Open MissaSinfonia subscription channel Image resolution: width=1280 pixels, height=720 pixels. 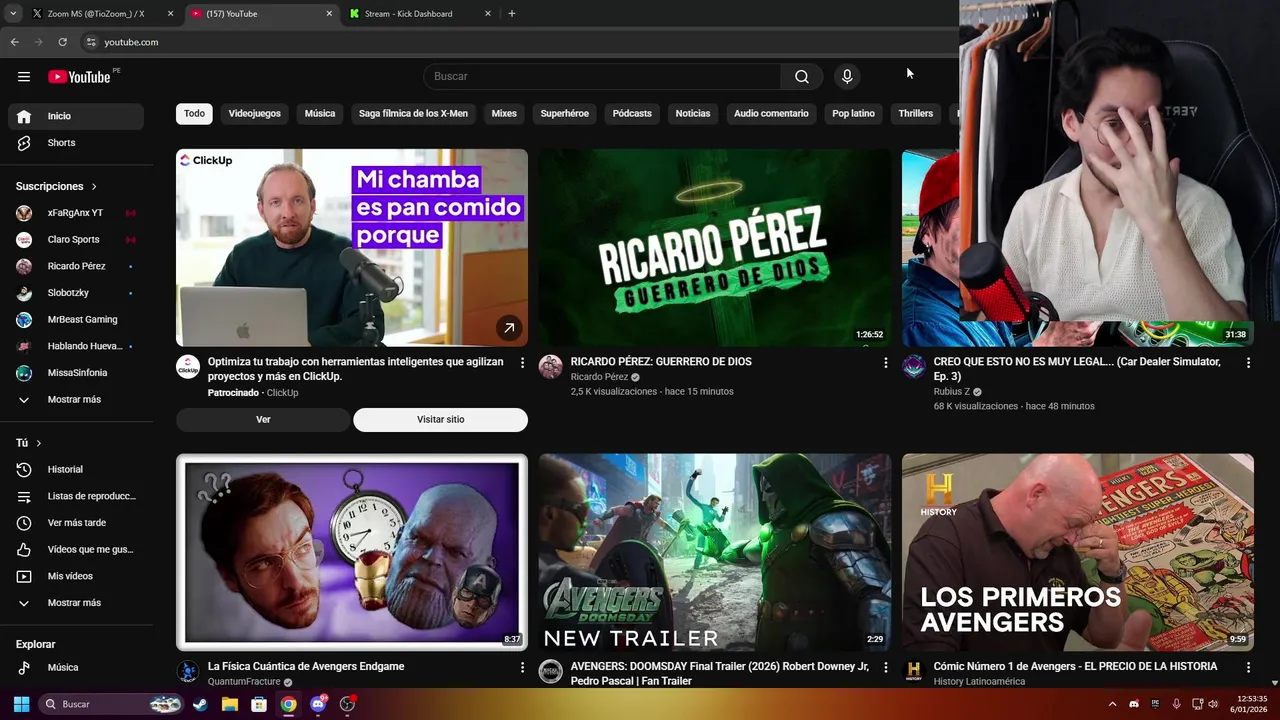coord(76,373)
